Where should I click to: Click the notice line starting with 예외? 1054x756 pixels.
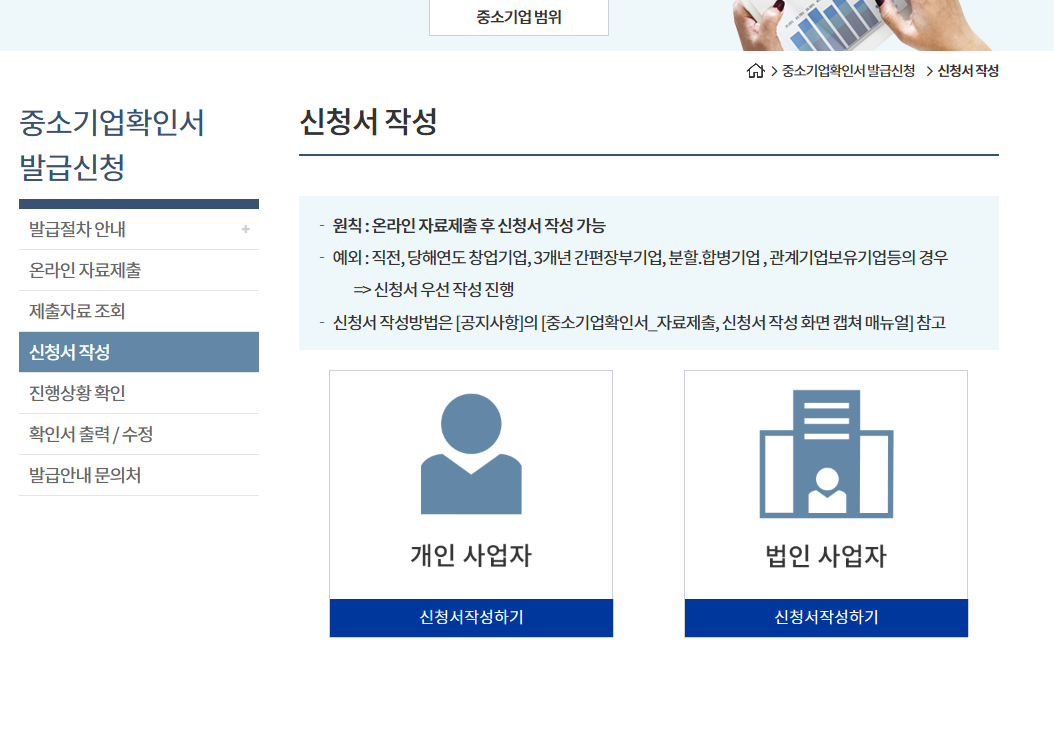pyautogui.click(x=640, y=258)
